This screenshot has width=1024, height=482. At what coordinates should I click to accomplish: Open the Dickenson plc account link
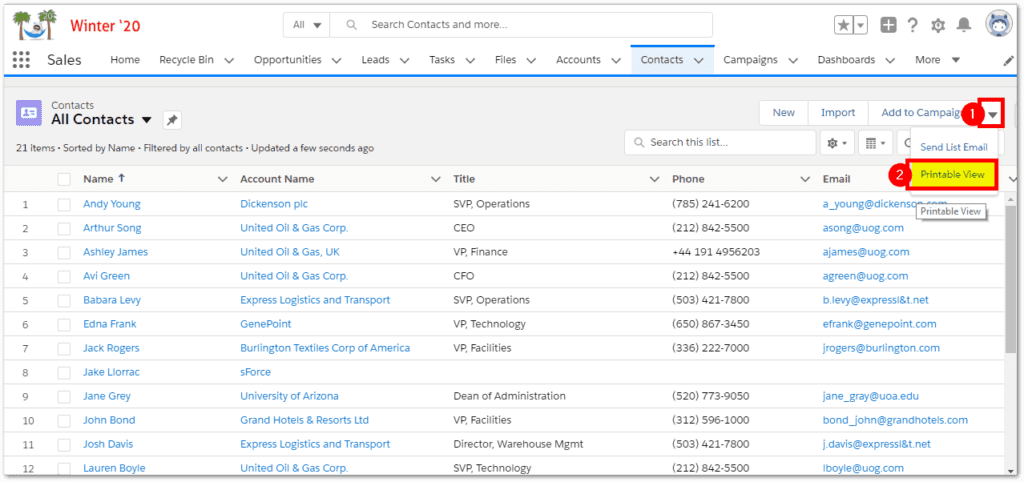point(274,204)
